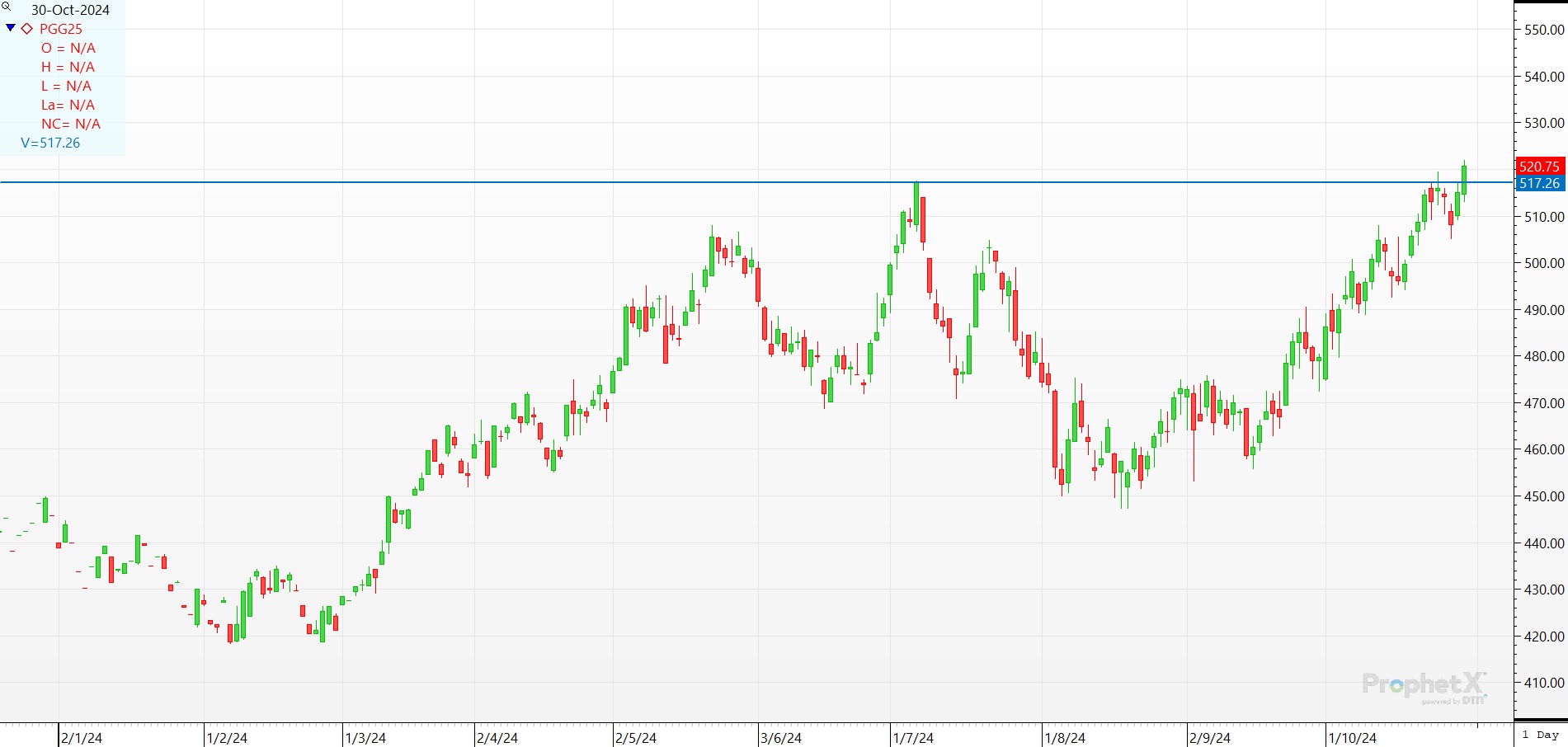Click the 480.00 price axis label
The image size is (1568, 747).
1544,356
